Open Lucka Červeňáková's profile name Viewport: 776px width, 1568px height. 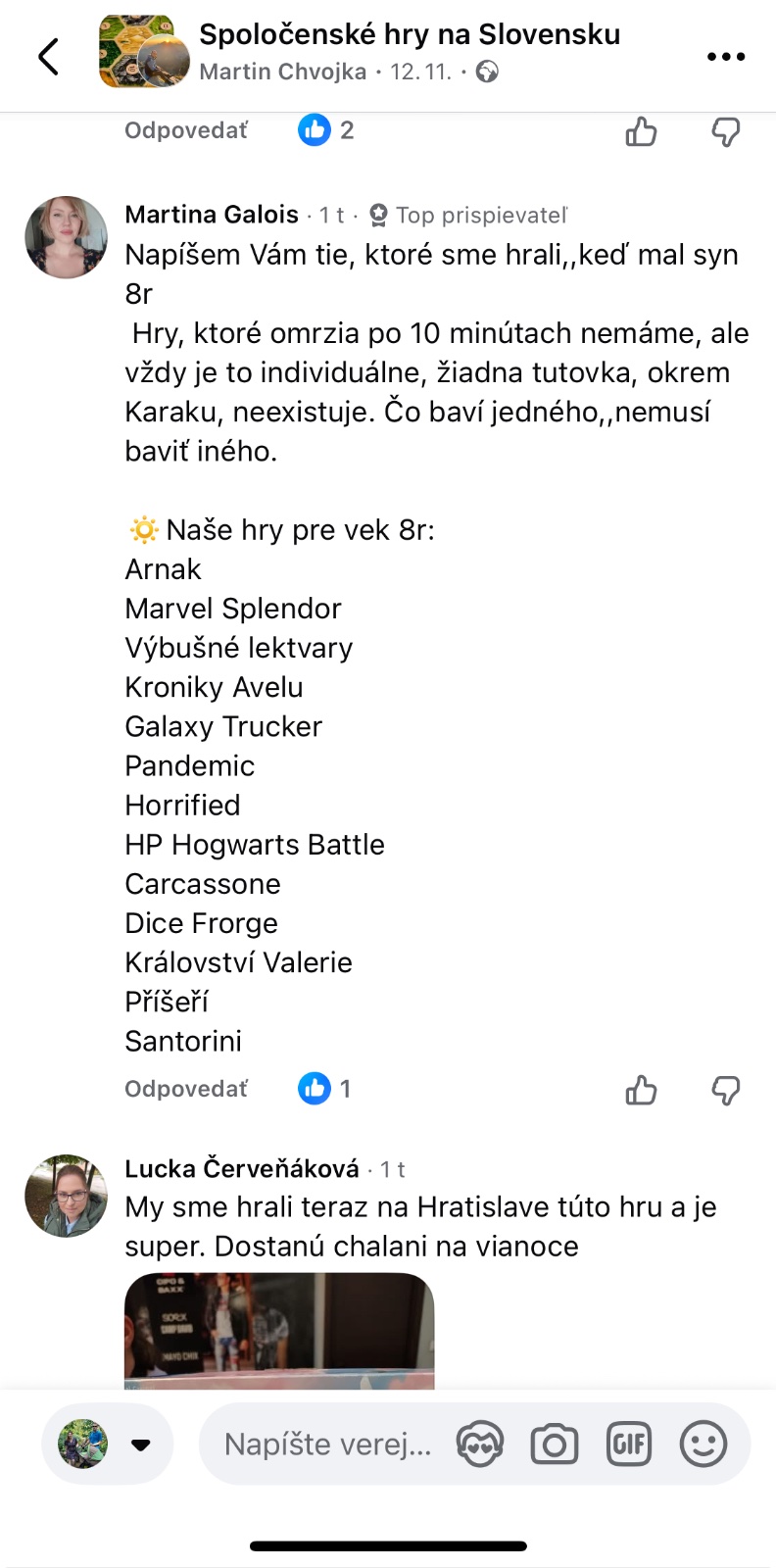pos(242,1168)
